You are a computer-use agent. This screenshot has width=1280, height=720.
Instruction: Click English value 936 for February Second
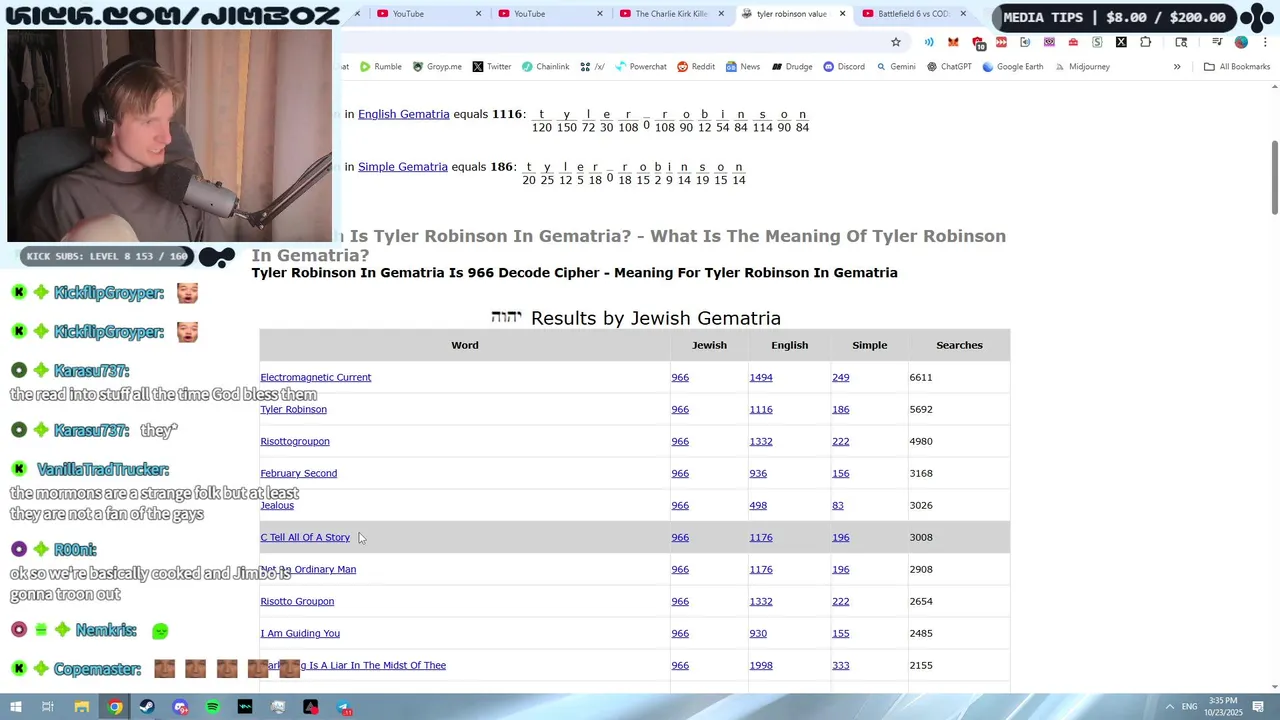click(x=758, y=473)
